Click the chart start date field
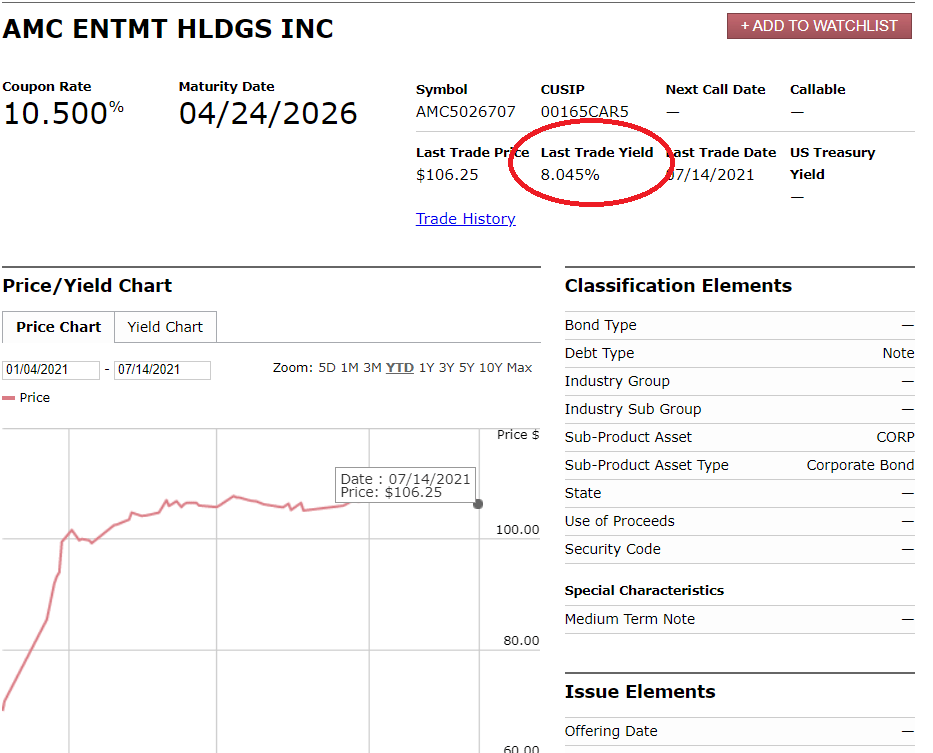Viewport: 933px width, 753px height. tap(51, 370)
